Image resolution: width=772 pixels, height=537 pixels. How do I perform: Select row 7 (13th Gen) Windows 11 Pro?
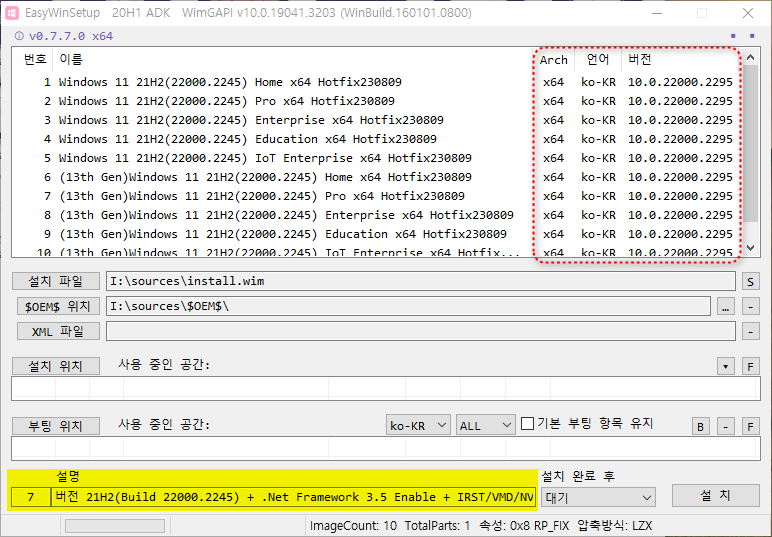[x=377, y=196]
